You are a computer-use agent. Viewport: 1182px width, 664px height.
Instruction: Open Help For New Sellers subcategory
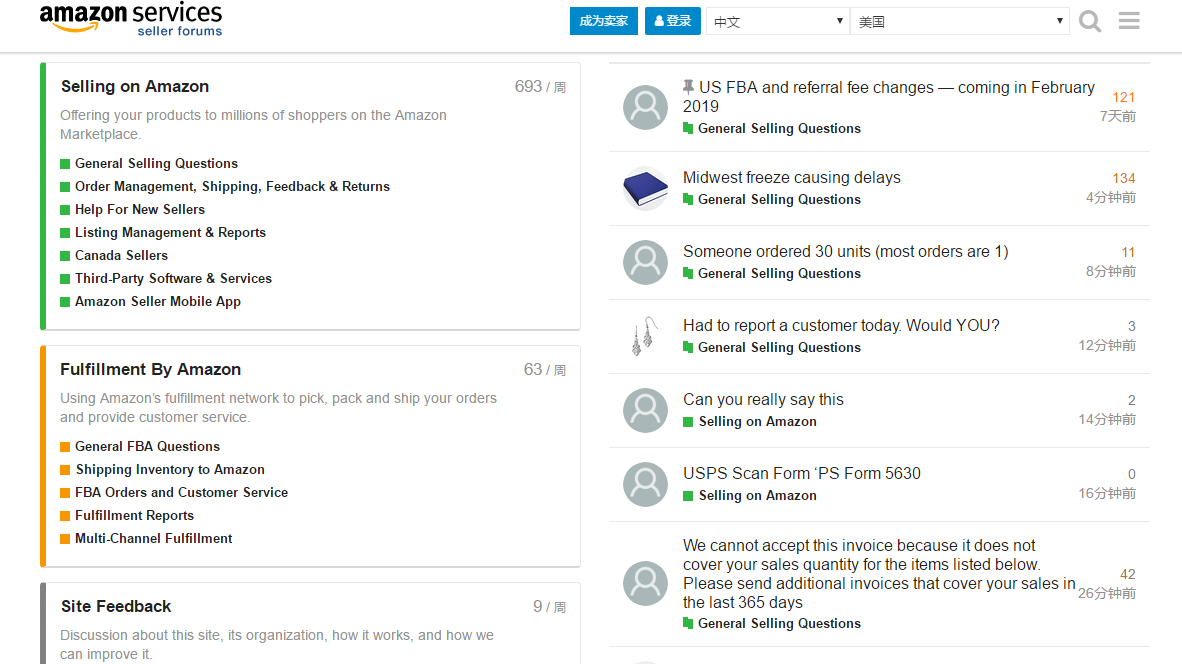140,210
